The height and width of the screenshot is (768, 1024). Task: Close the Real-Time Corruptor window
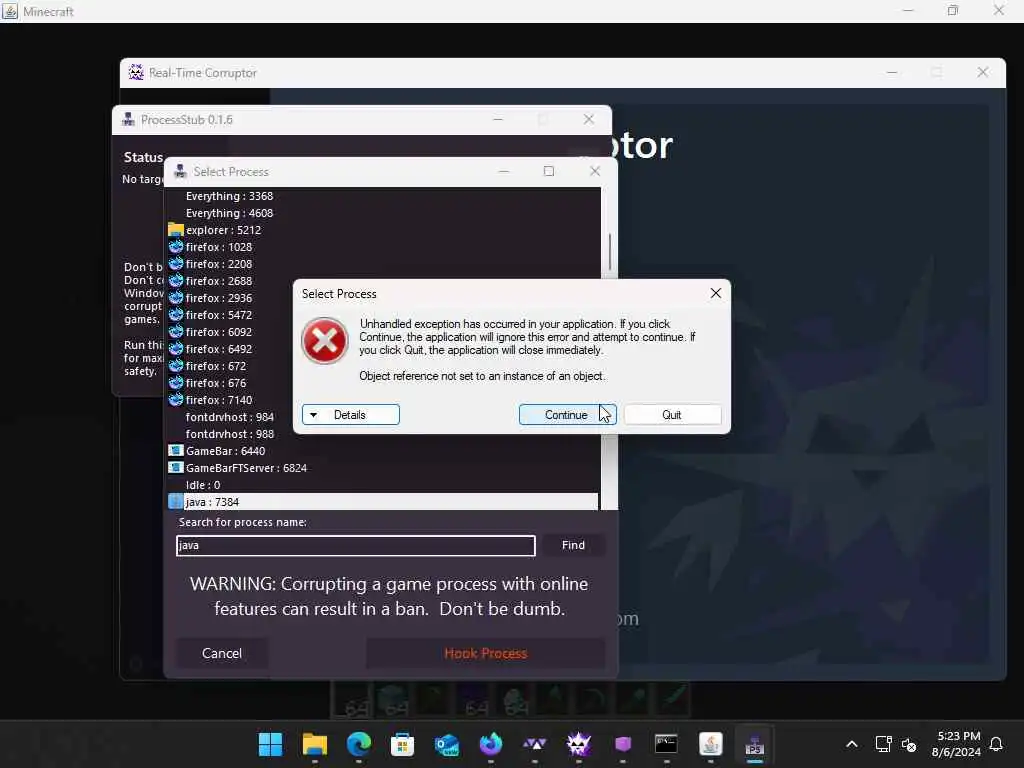982,72
